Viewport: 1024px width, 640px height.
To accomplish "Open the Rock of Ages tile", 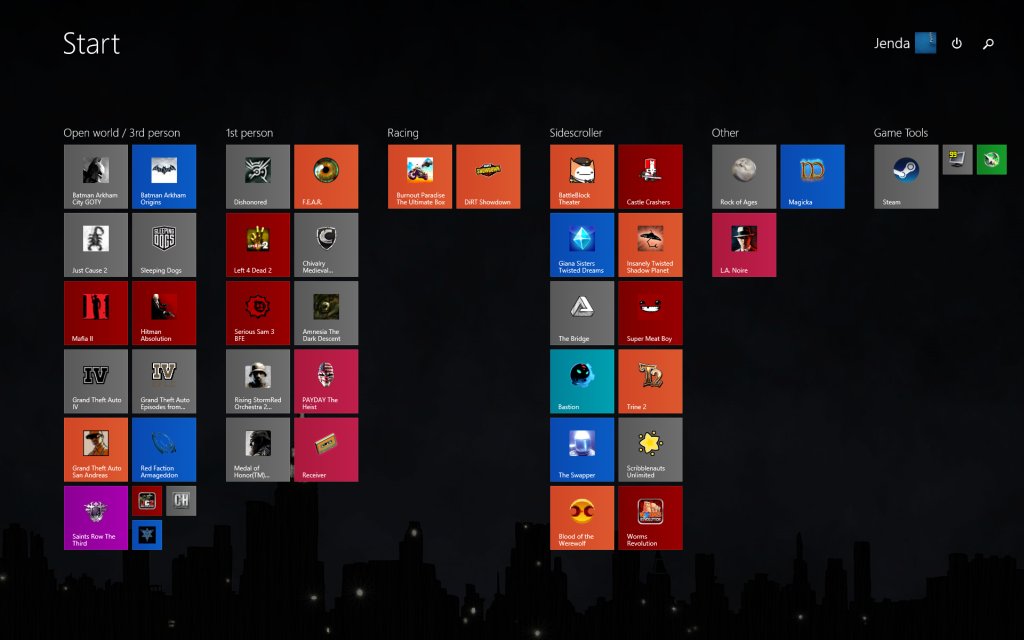I will [744, 176].
